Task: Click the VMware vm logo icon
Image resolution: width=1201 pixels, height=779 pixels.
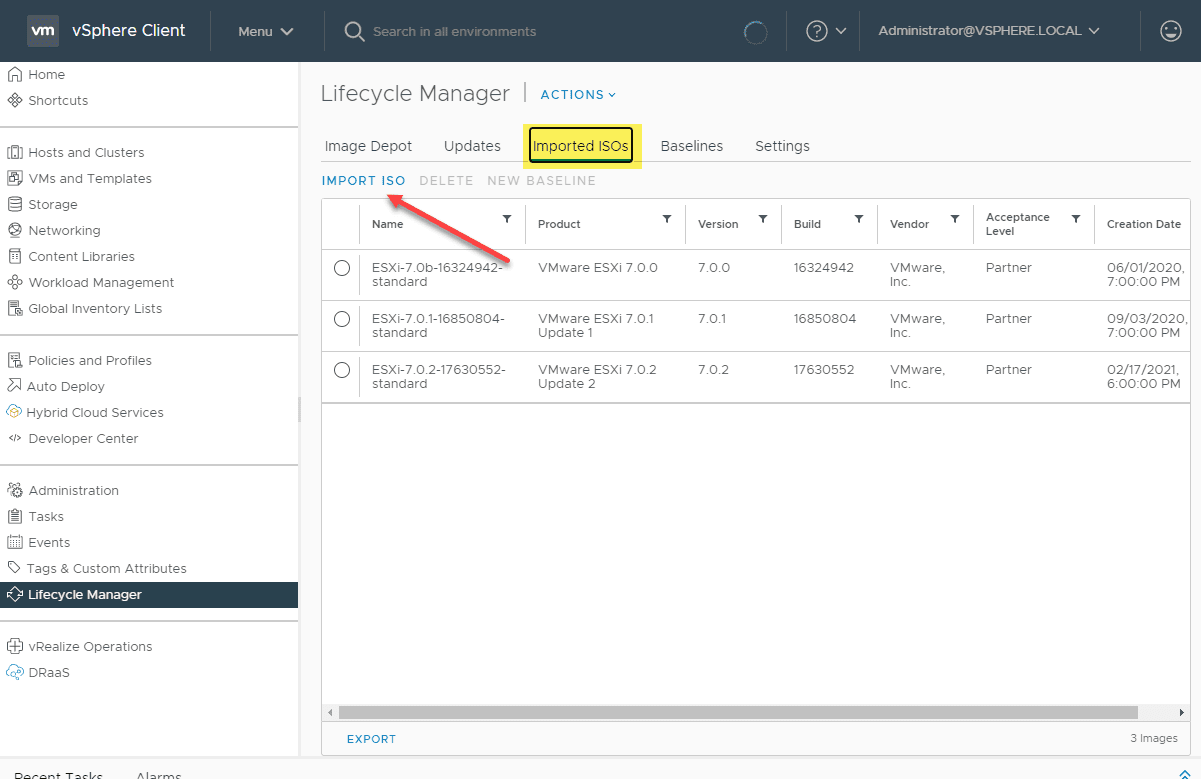Action: [43, 30]
